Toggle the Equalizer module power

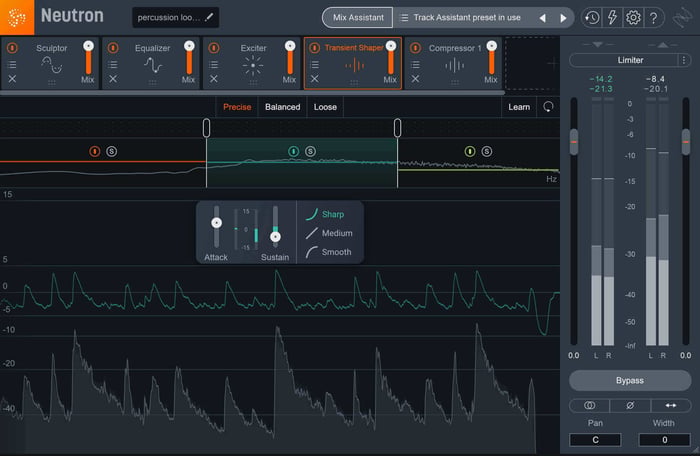[113, 48]
